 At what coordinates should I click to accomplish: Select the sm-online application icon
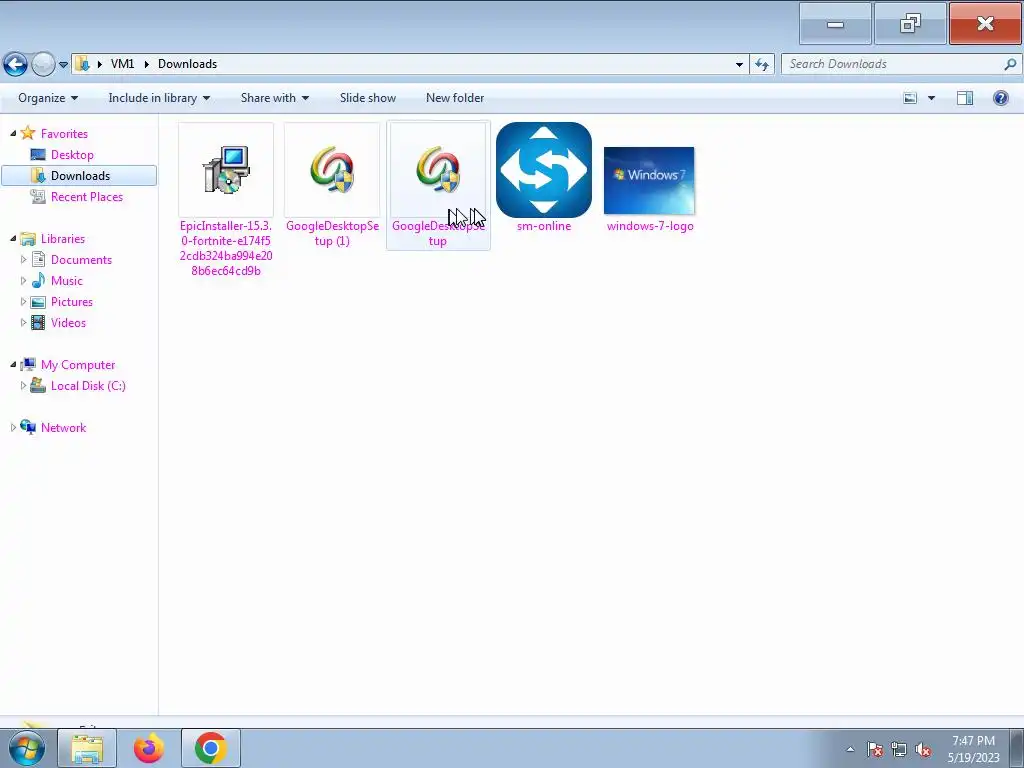point(544,170)
